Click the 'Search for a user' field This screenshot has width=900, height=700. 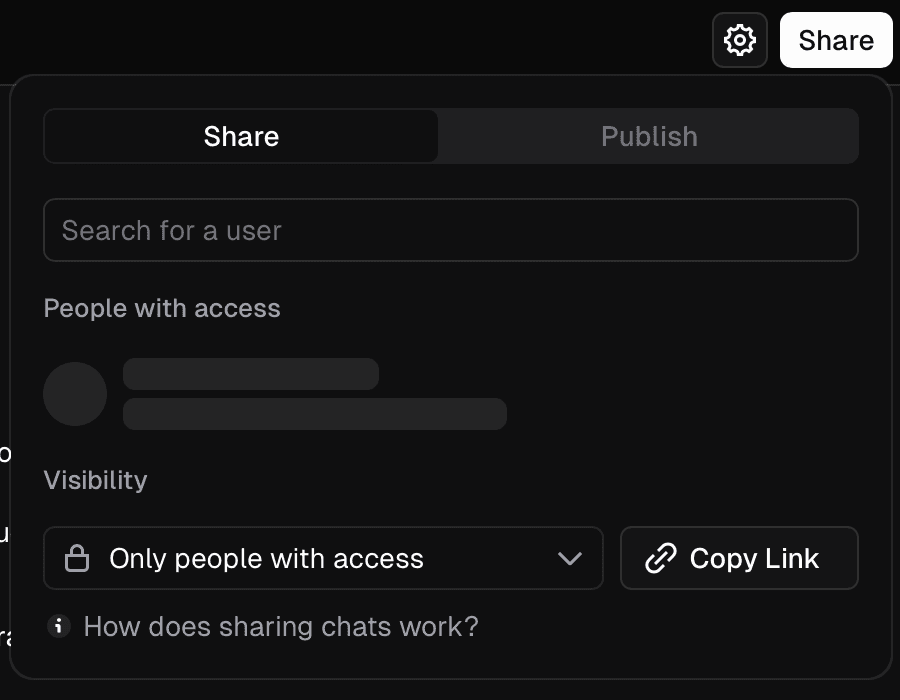pyautogui.click(x=450, y=230)
